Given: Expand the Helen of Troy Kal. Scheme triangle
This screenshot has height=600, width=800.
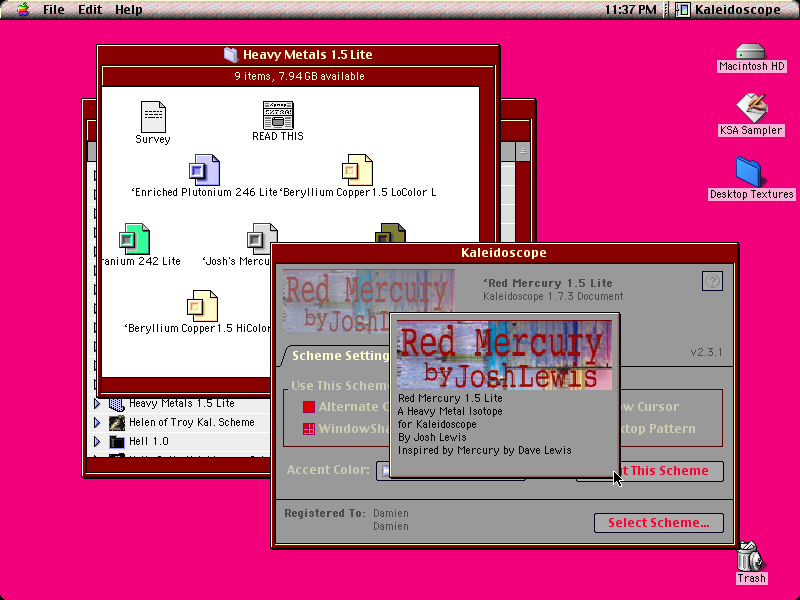Looking at the screenshot, I should coord(97,422).
